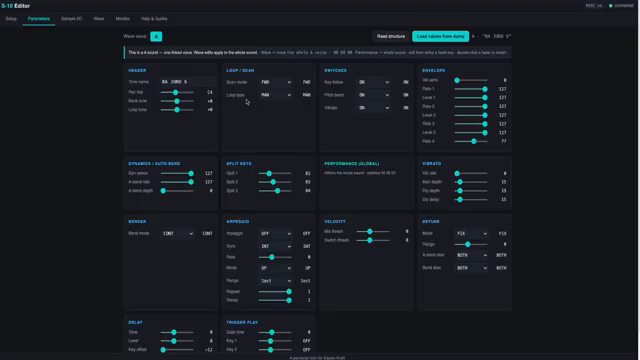Open the Arpeggio Range dropdown
Screen dimensions: 640x360
pos(276,281)
